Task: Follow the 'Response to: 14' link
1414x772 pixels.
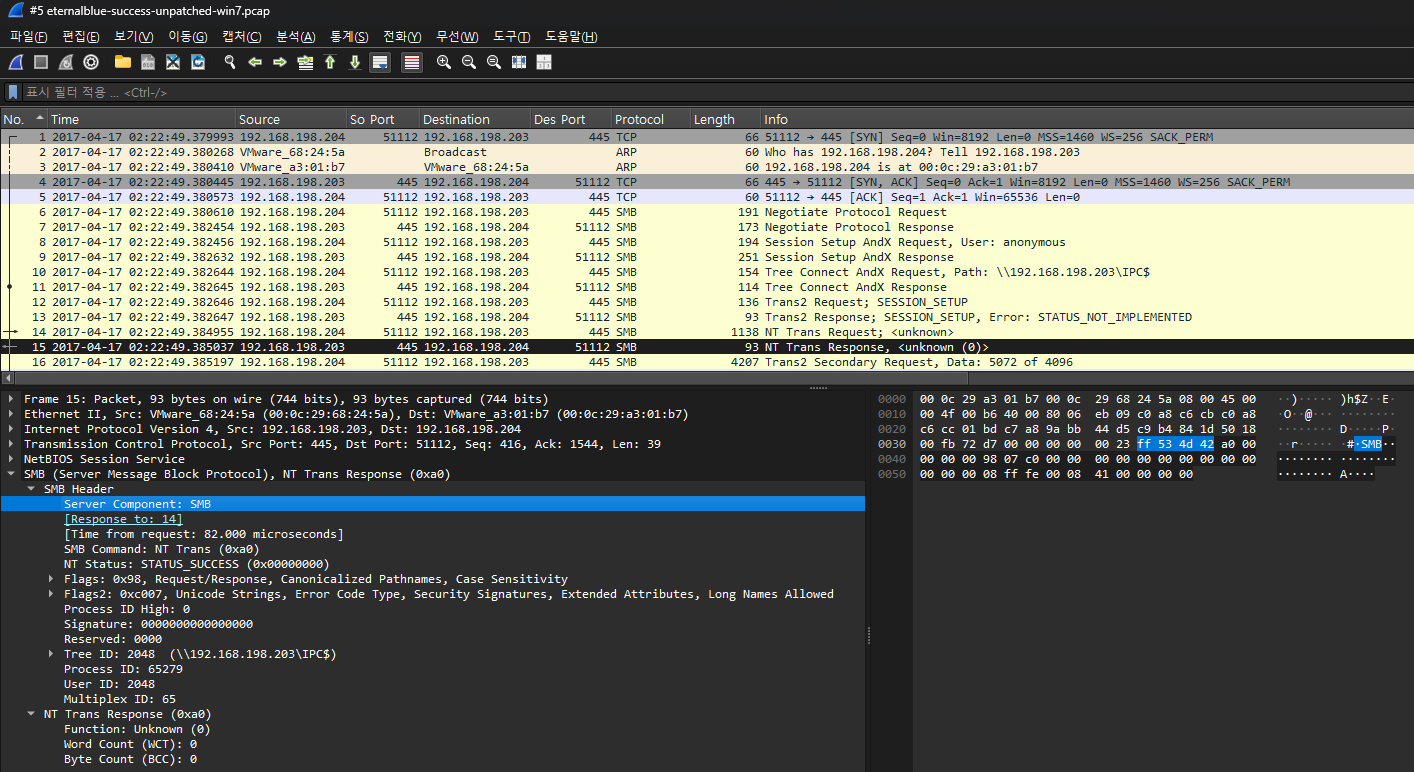Action: coord(123,519)
